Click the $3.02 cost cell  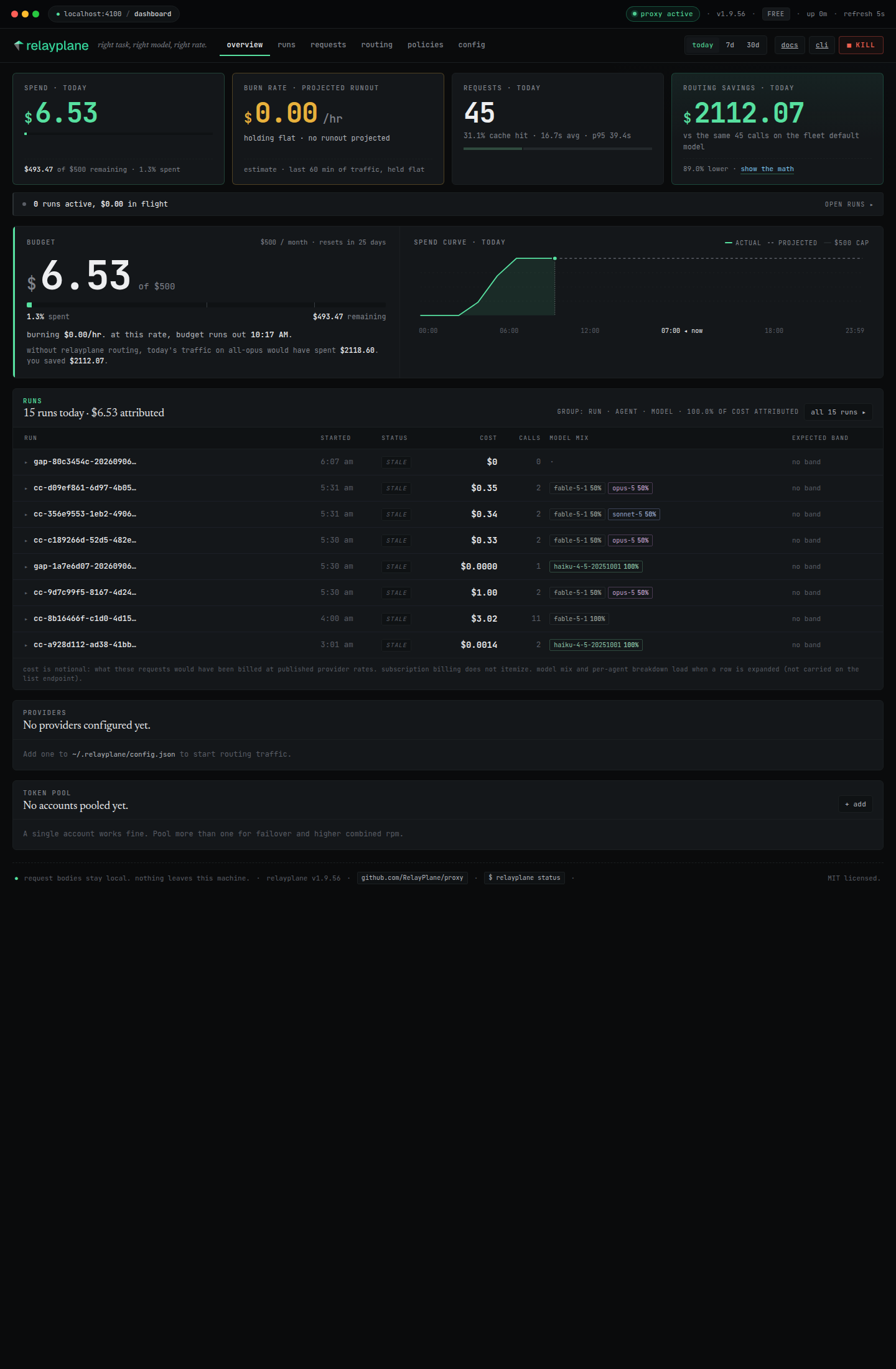pos(484,619)
